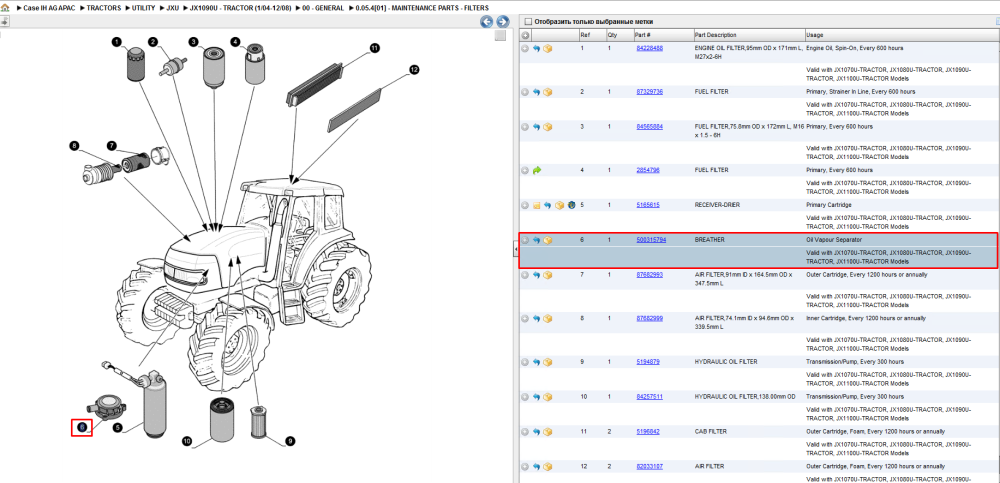The image size is (1000, 483).
Task: Click the box icon for part 84257511
Action: point(548,397)
